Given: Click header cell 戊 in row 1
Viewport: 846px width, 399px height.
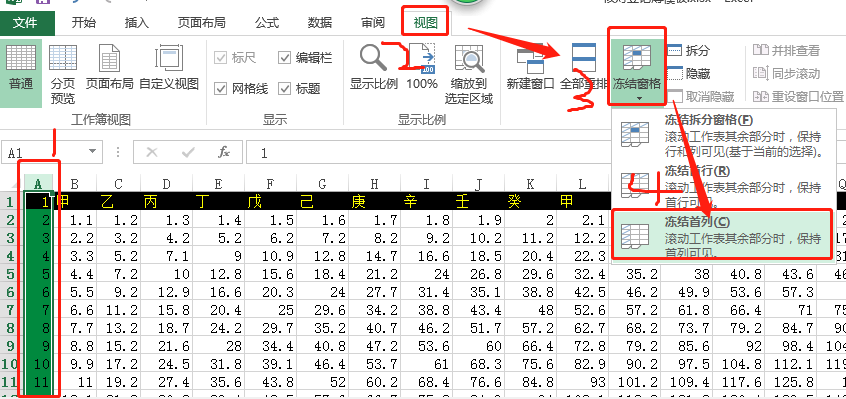Looking at the screenshot, I should (270, 202).
